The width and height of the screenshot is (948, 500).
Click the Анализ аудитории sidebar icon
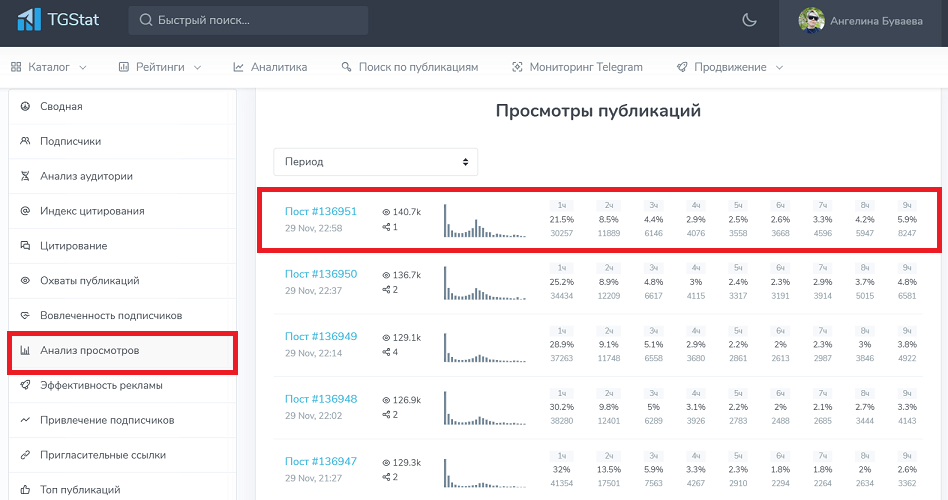tap(25, 176)
